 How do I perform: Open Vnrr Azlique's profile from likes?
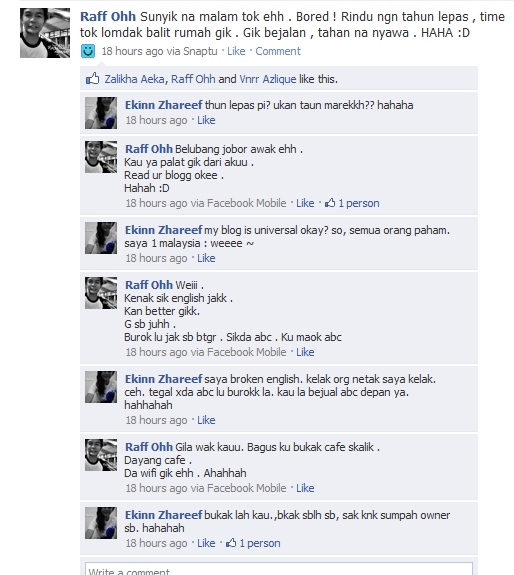268,79
